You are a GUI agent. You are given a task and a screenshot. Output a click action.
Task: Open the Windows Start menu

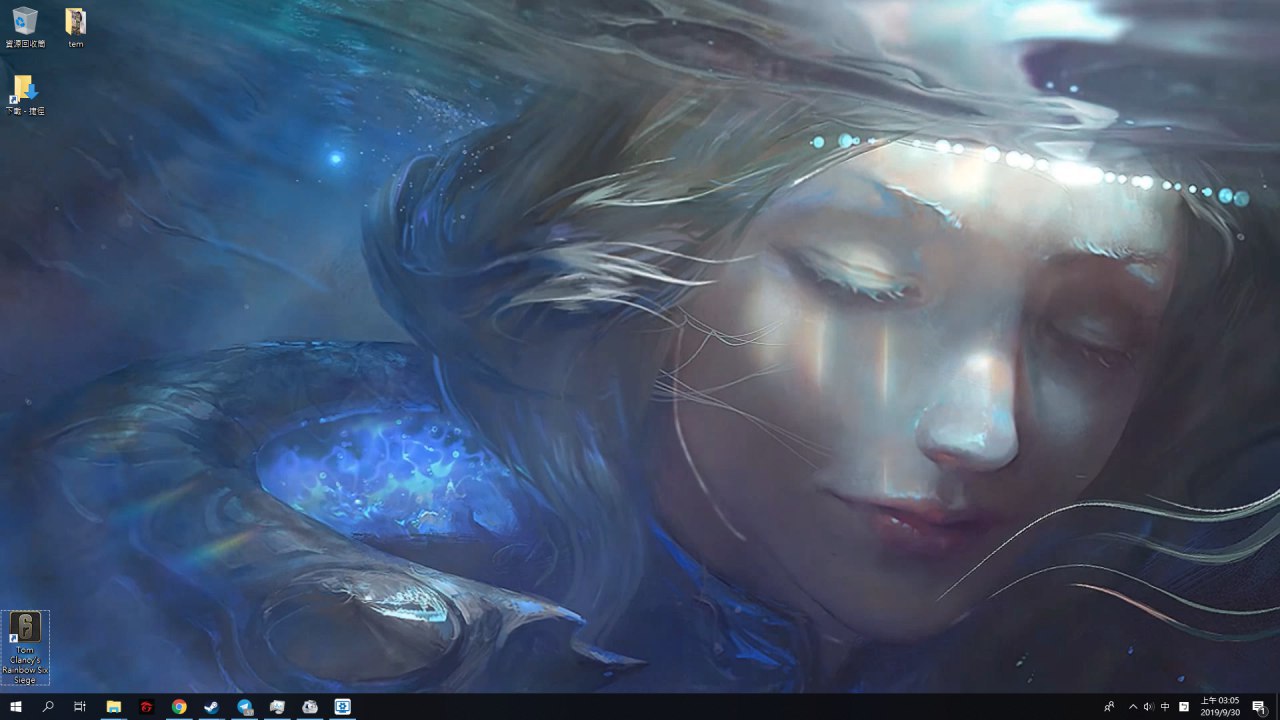pyautogui.click(x=16, y=707)
